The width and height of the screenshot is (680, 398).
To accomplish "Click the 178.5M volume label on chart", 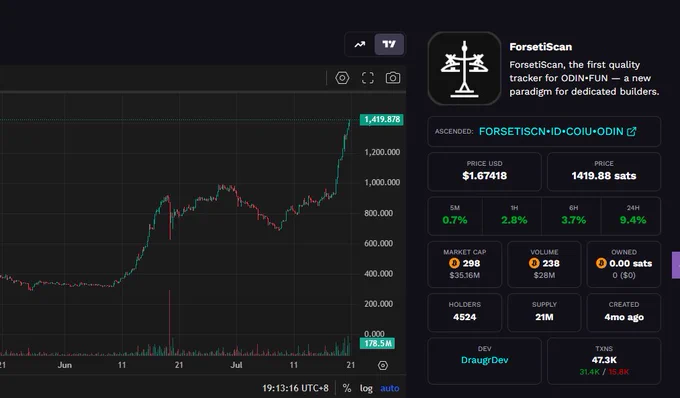I will coord(377,343).
